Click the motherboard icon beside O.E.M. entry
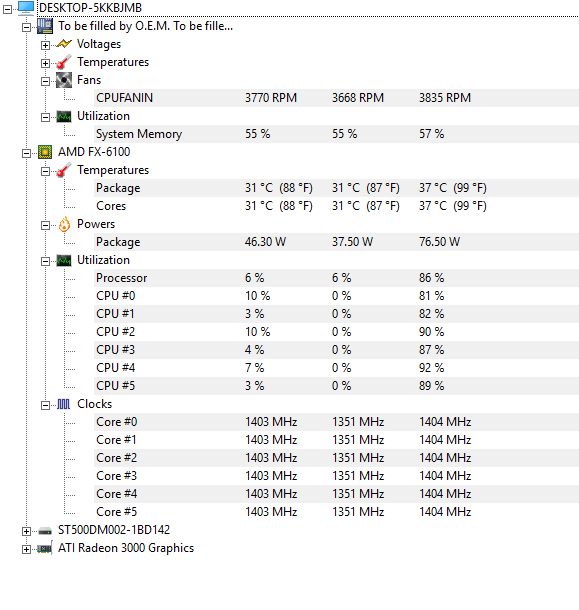Screen dimensions: 579x610 point(45,26)
